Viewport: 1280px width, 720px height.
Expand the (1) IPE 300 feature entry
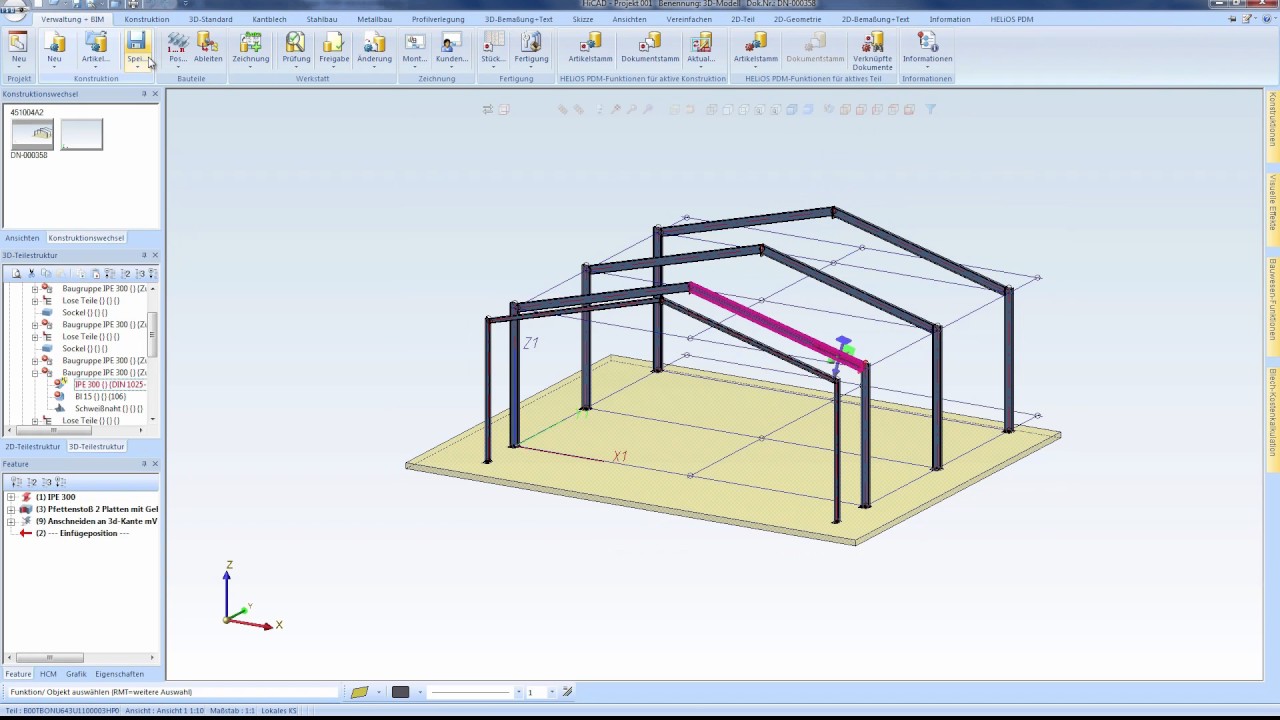(11, 497)
